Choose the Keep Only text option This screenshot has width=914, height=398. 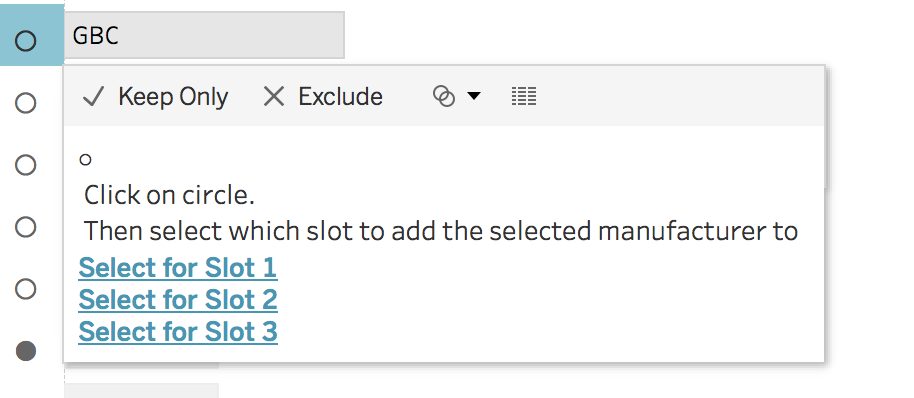tap(173, 97)
